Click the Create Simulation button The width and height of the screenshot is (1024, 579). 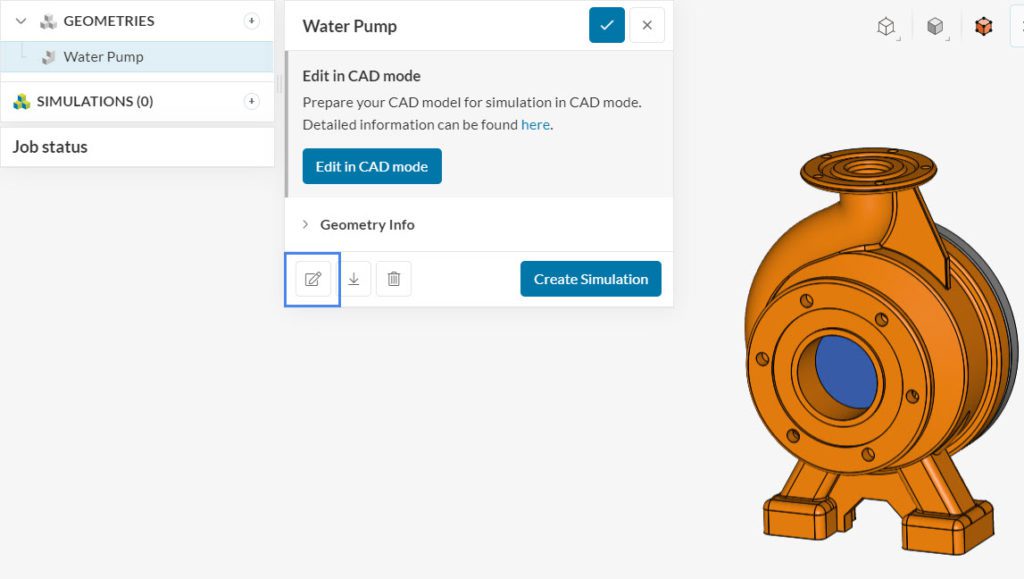pyautogui.click(x=590, y=279)
